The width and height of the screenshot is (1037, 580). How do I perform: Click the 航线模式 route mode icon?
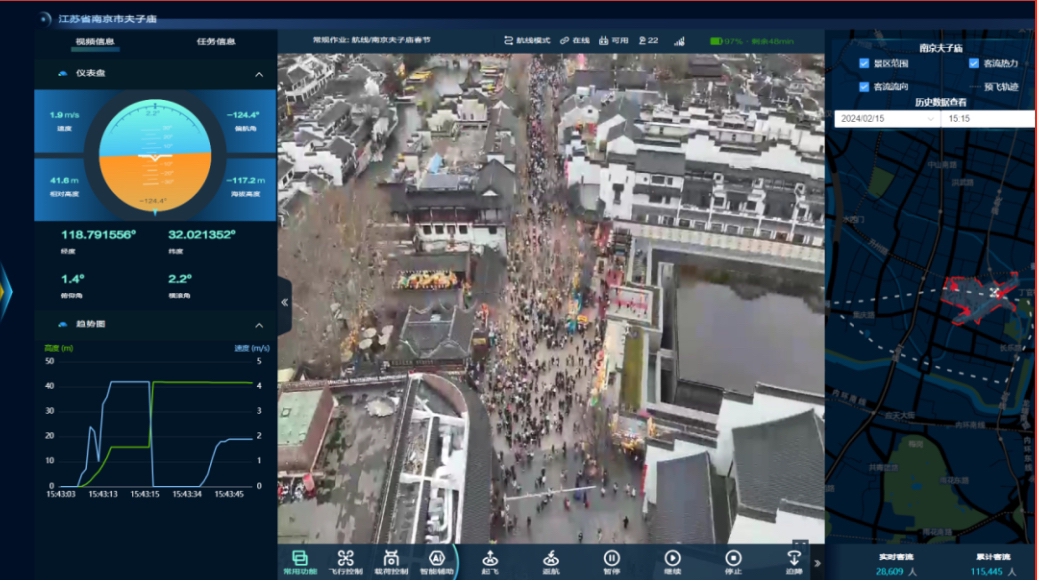(528, 41)
